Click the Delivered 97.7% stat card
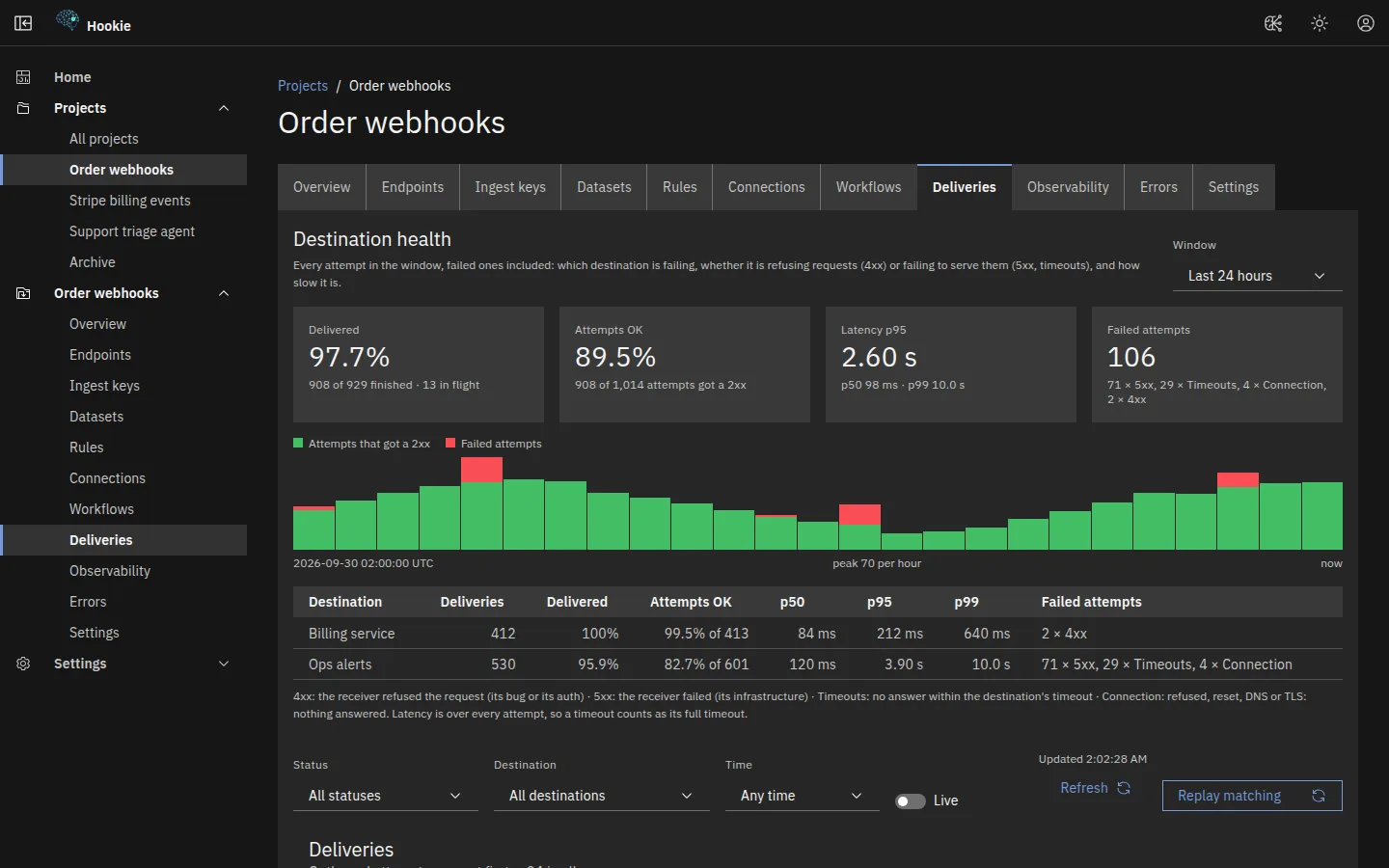1389x868 pixels. pos(419,365)
